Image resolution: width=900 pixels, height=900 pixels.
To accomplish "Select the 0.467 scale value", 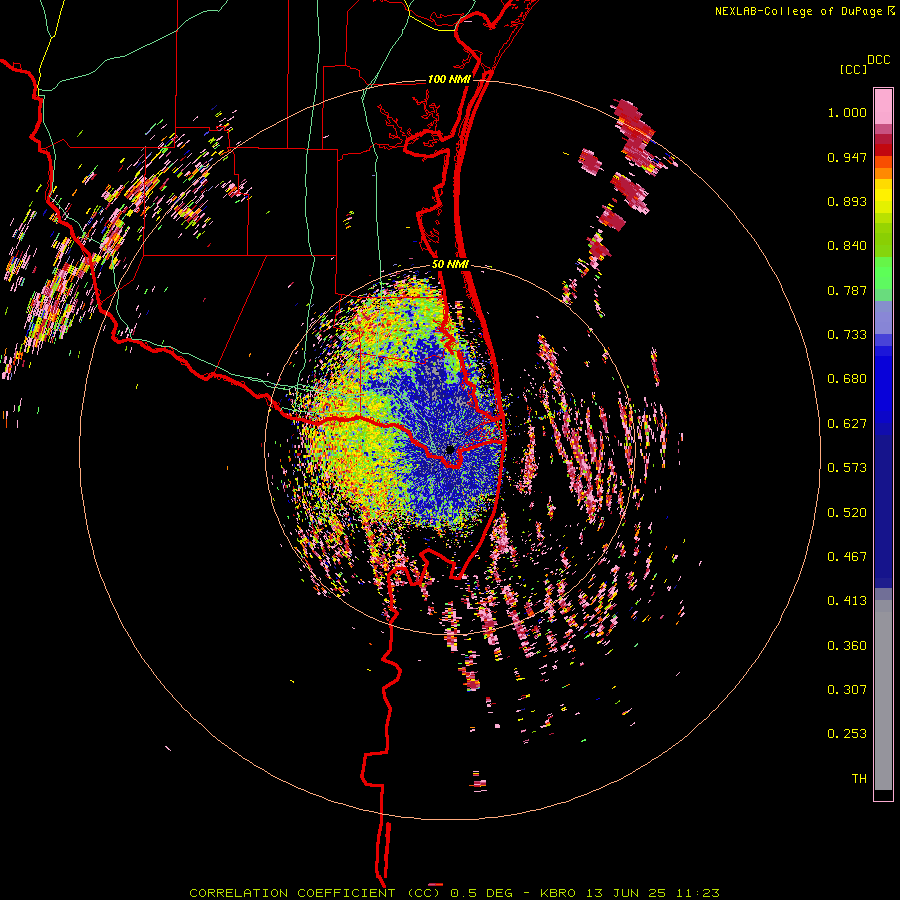I will (847, 557).
